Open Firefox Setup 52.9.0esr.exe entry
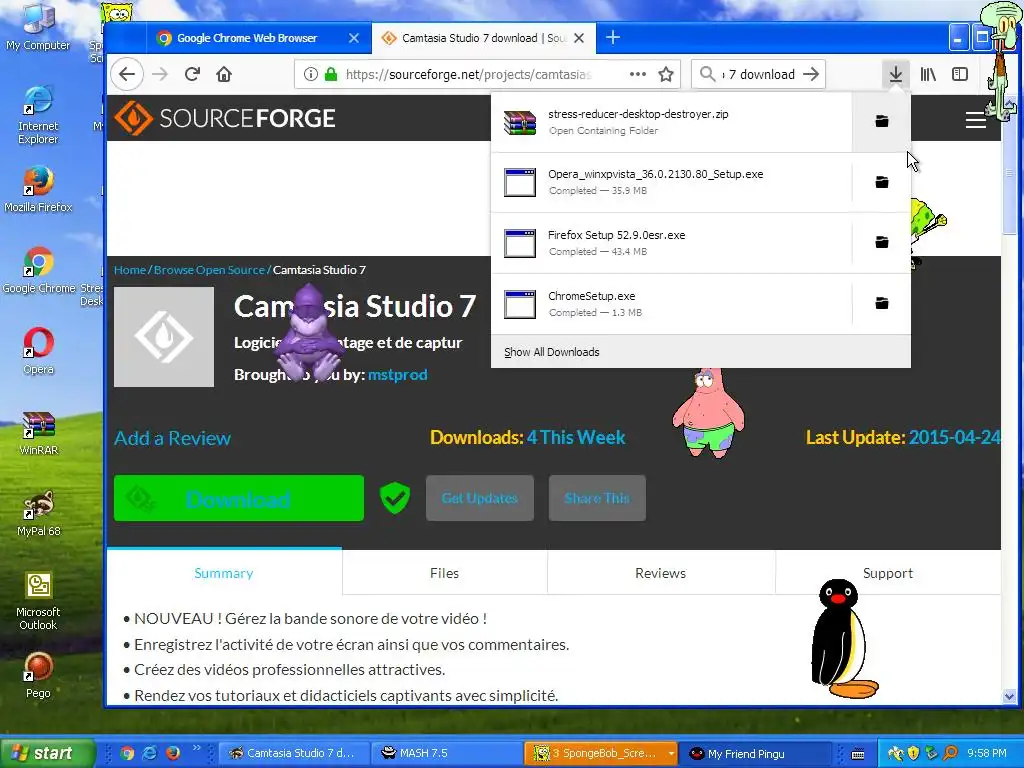 (x=671, y=242)
